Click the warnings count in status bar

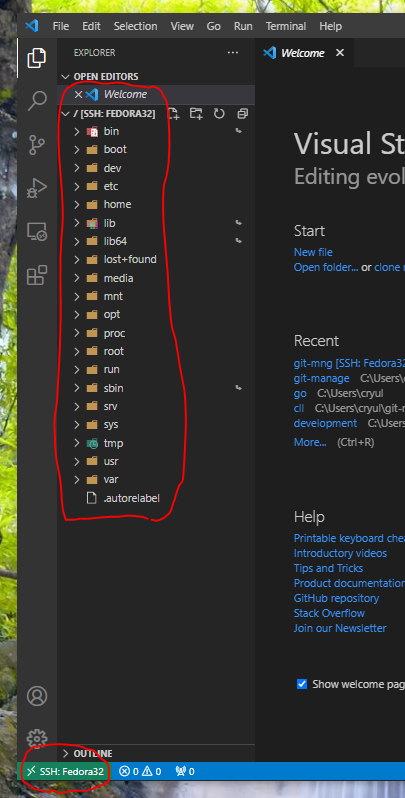click(x=152, y=772)
